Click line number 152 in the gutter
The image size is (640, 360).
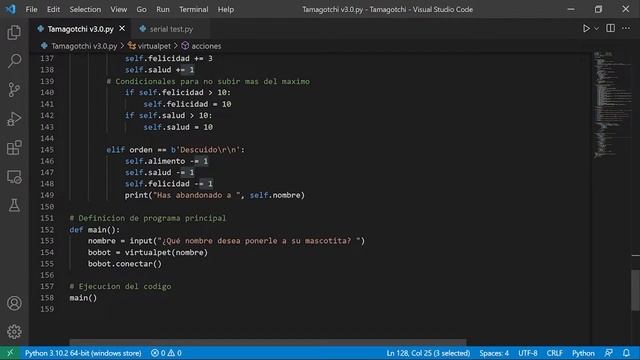pyautogui.click(x=47, y=229)
